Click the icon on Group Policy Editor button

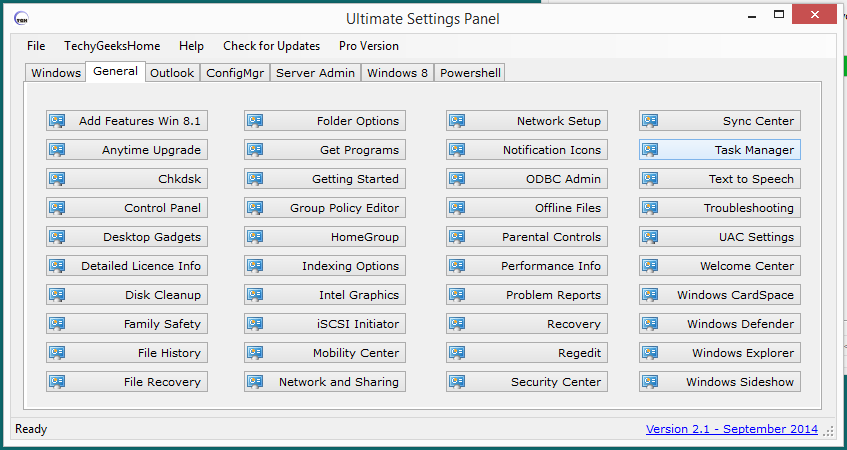click(x=256, y=208)
